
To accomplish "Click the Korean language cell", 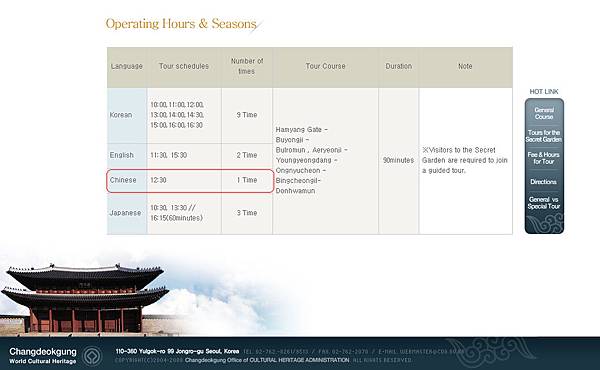I will point(127,115).
